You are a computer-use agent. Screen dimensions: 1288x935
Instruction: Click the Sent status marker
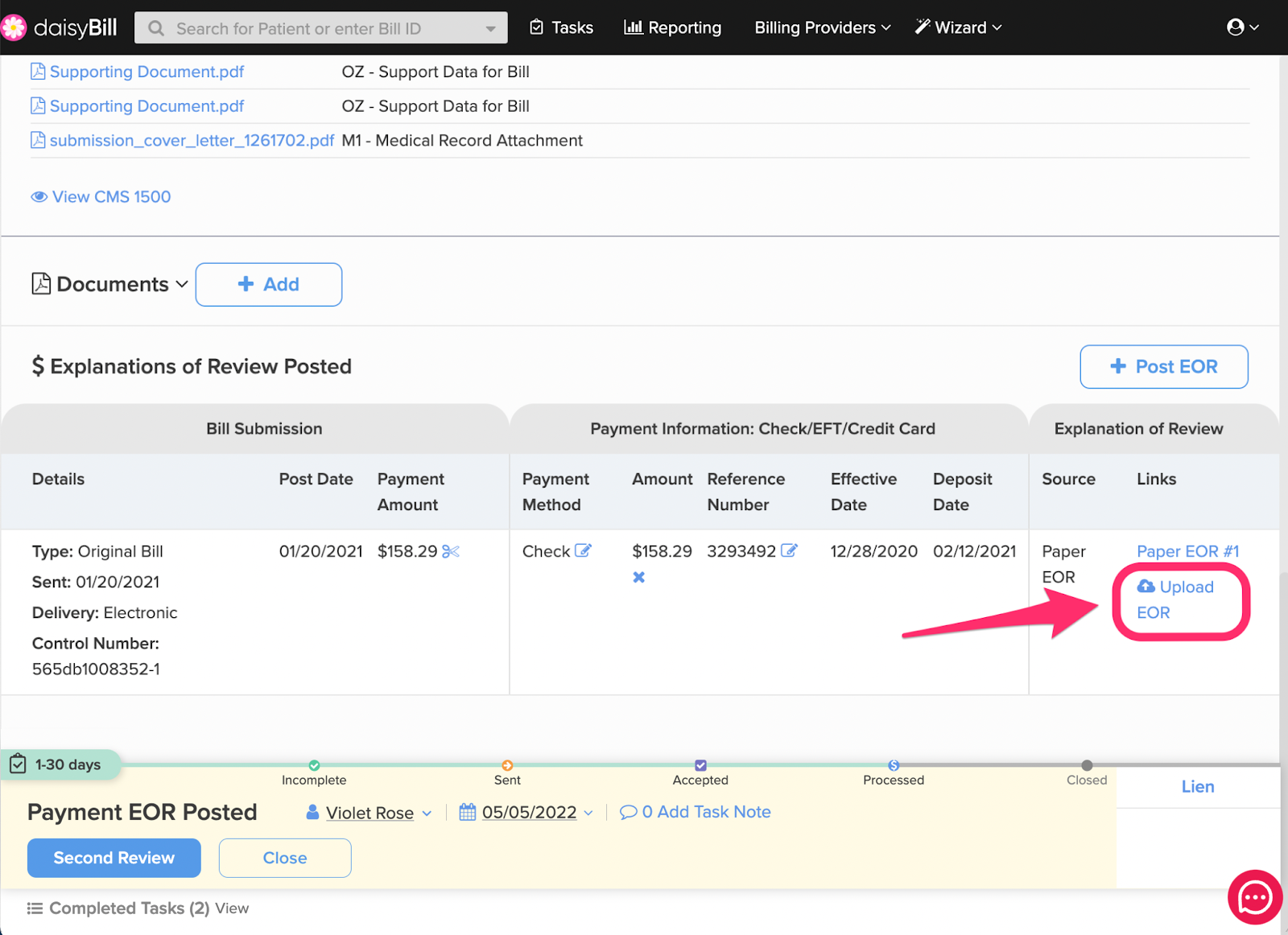click(x=507, y=765)
